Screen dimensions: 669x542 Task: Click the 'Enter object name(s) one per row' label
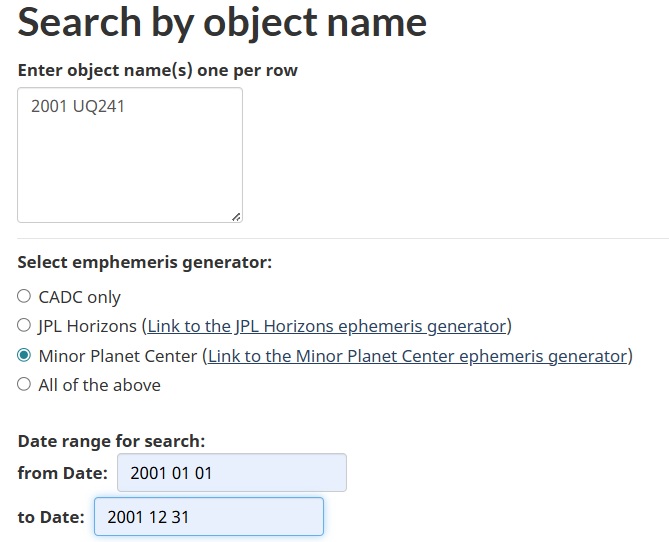tap(157, 71)
